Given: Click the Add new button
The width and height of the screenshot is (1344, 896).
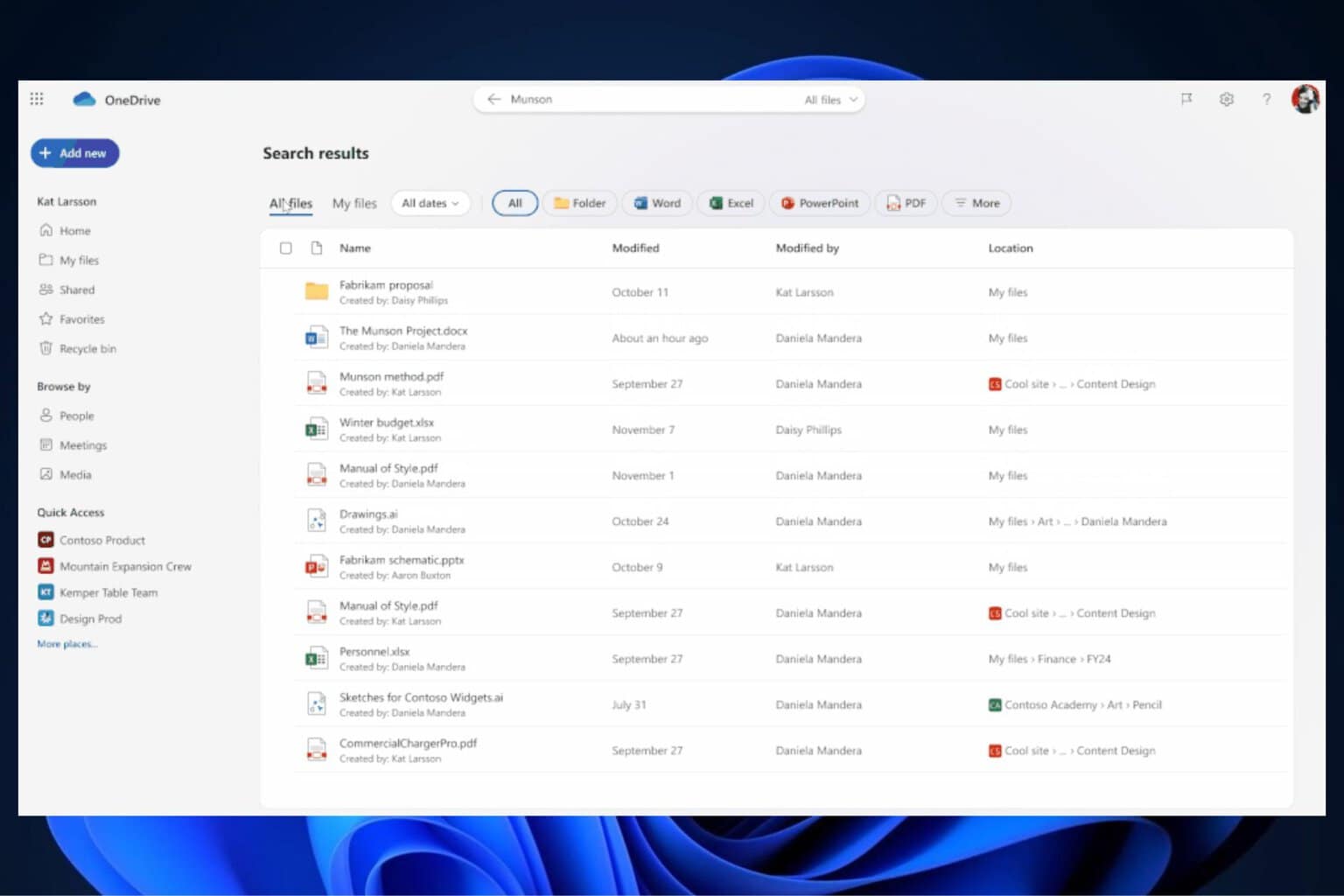Looking at the screenshot, I should pyautogui.click(x=74, y=153).
